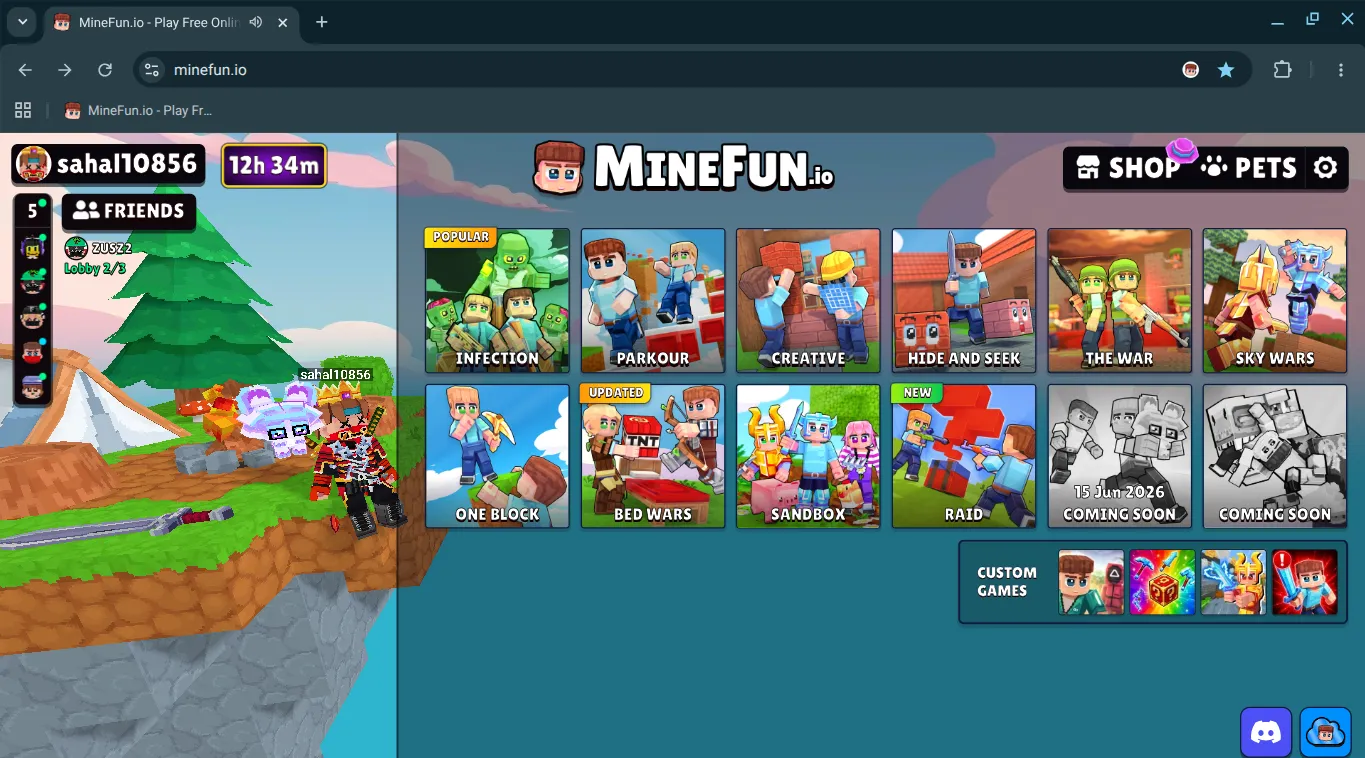Open a new browser tab
The width and height of the screenshot is (1365, 758).
click(321, 22)
